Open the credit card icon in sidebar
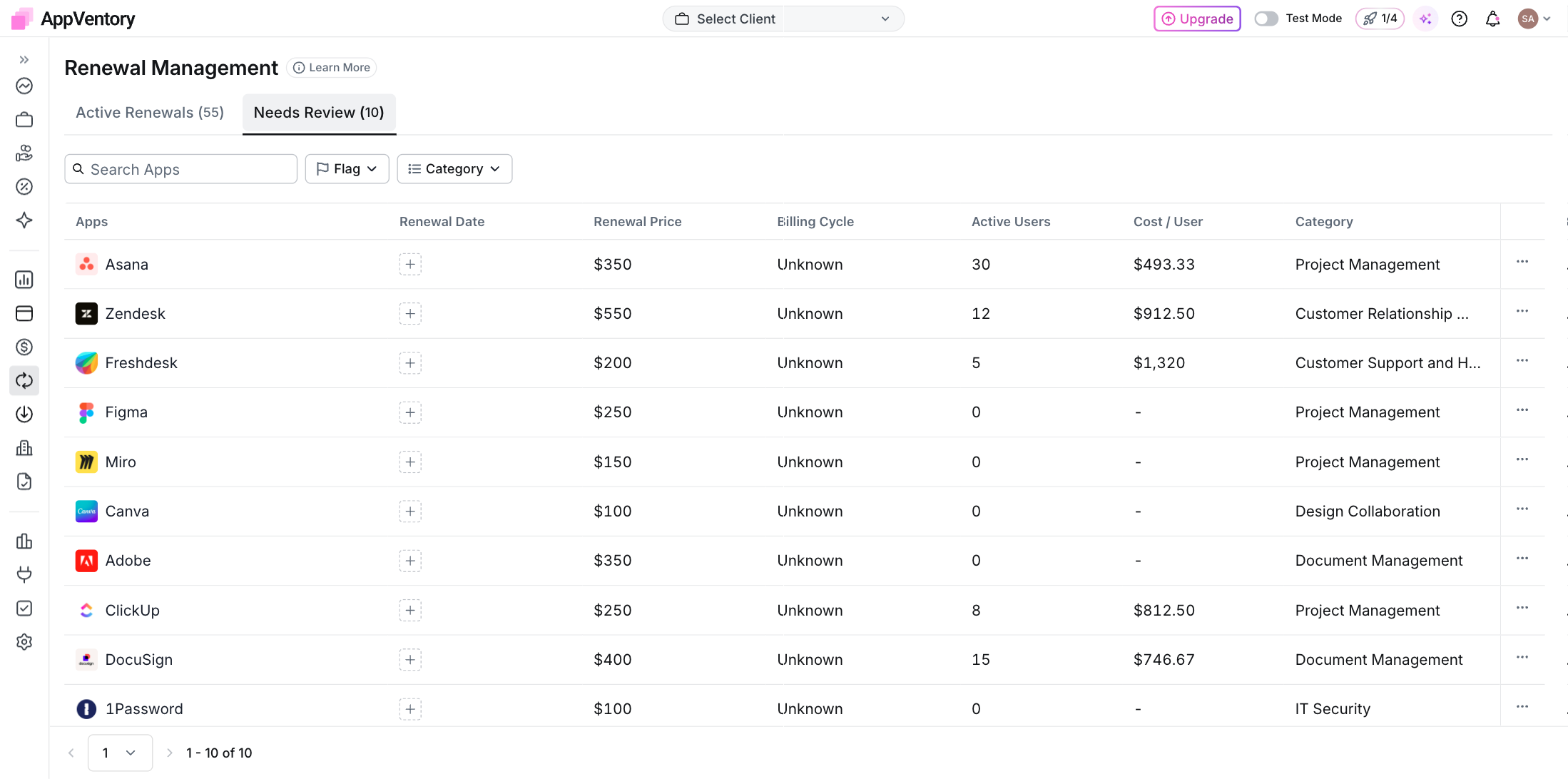 click(24, 313)
